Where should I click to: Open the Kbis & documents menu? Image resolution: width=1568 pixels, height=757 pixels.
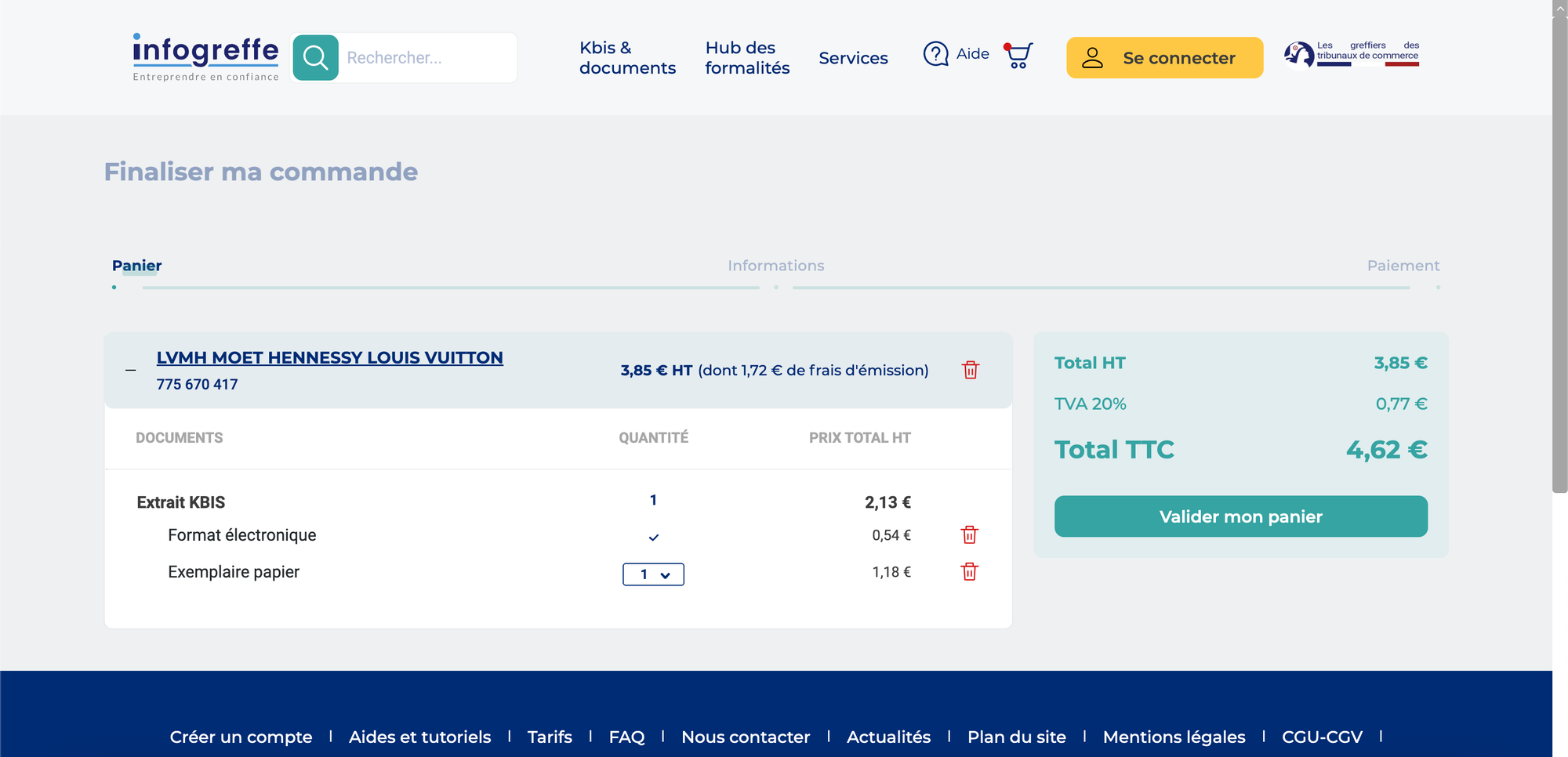pyautogui.click(x=627, y=58)
